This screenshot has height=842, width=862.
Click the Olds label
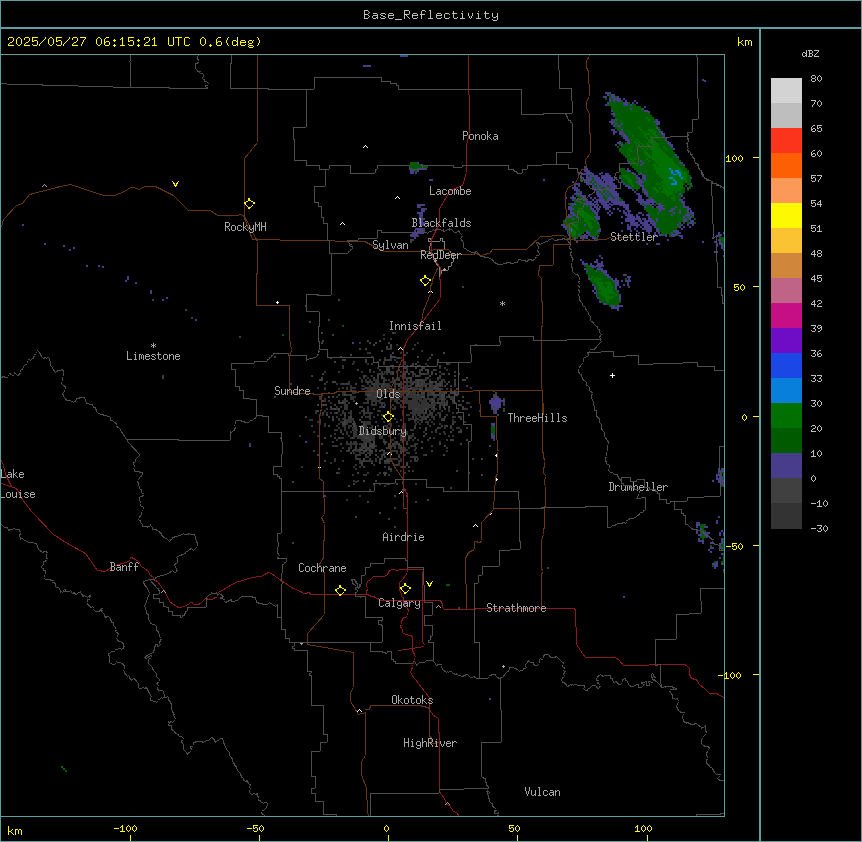tap(388, 394)
